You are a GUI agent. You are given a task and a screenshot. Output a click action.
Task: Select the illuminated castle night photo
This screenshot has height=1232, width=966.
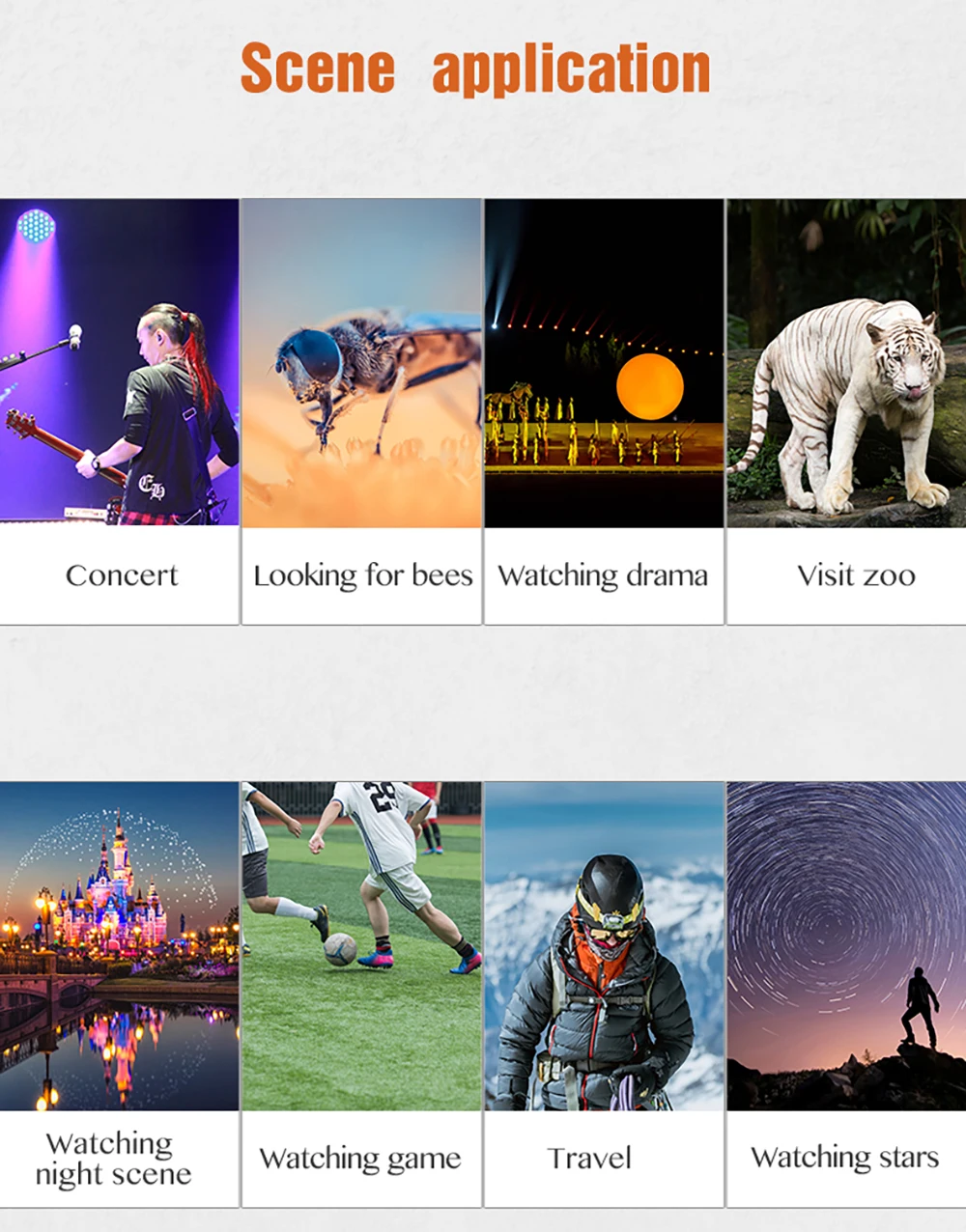coord(119,946)
